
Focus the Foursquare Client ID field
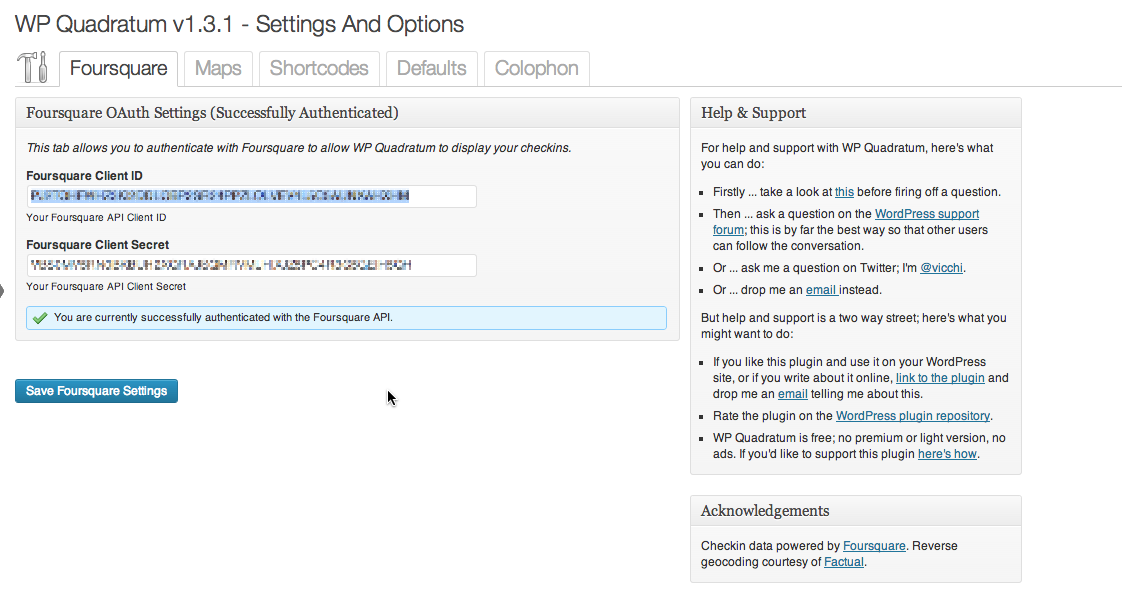pyautogui.click(x=251, y=196)
